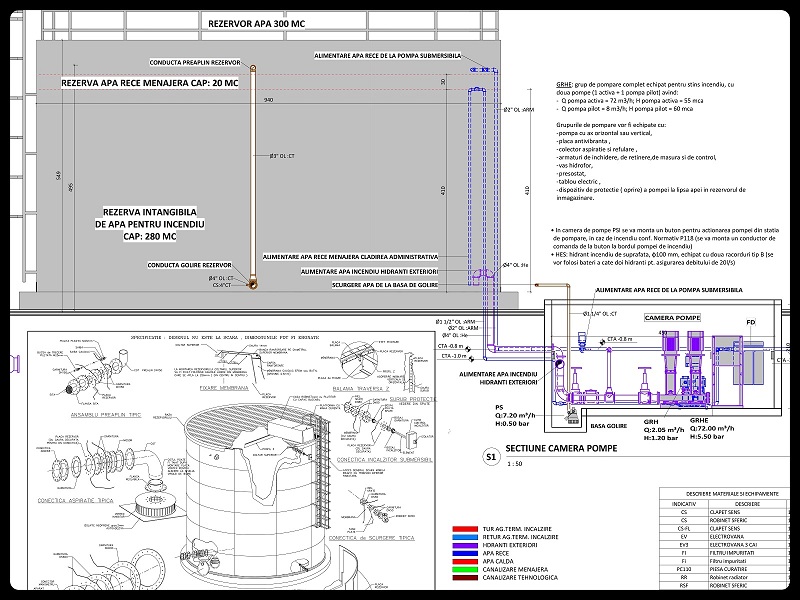
Task: Click the label 'CONDUCTA PREAPLIN REZERVOR'
Action: (195, 63)
